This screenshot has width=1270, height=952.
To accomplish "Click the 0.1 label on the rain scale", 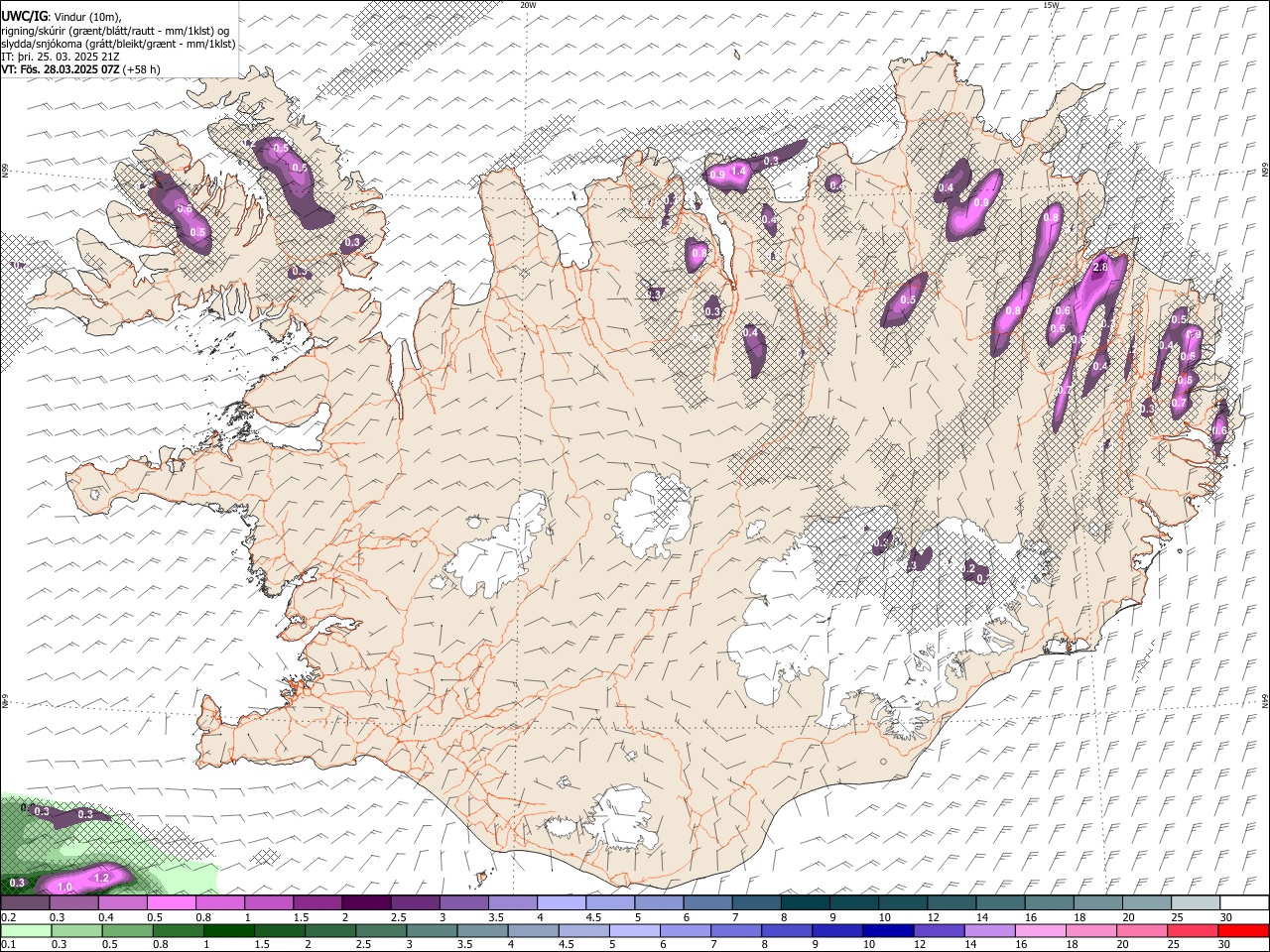I will [9, 944].
